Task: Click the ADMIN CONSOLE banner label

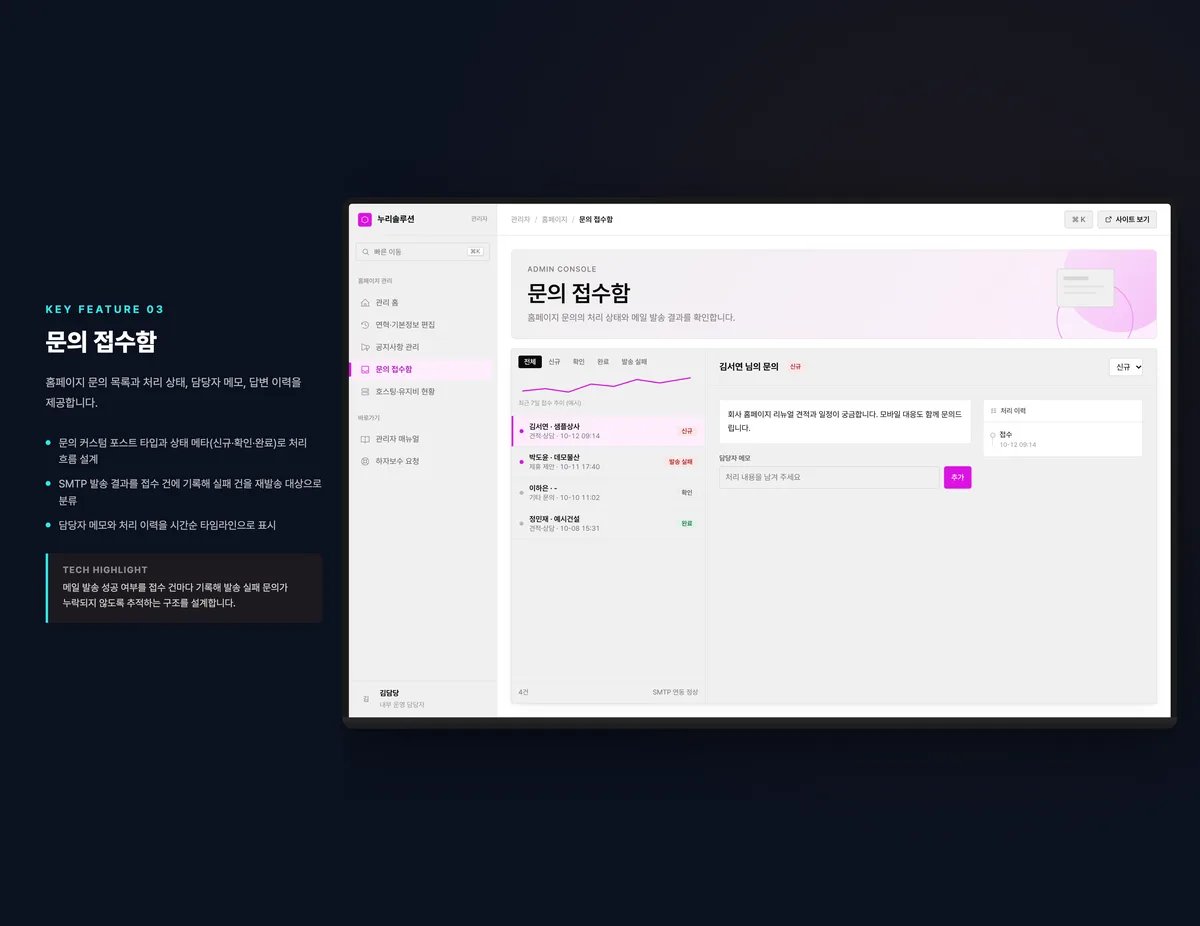Action: (562, 269)
